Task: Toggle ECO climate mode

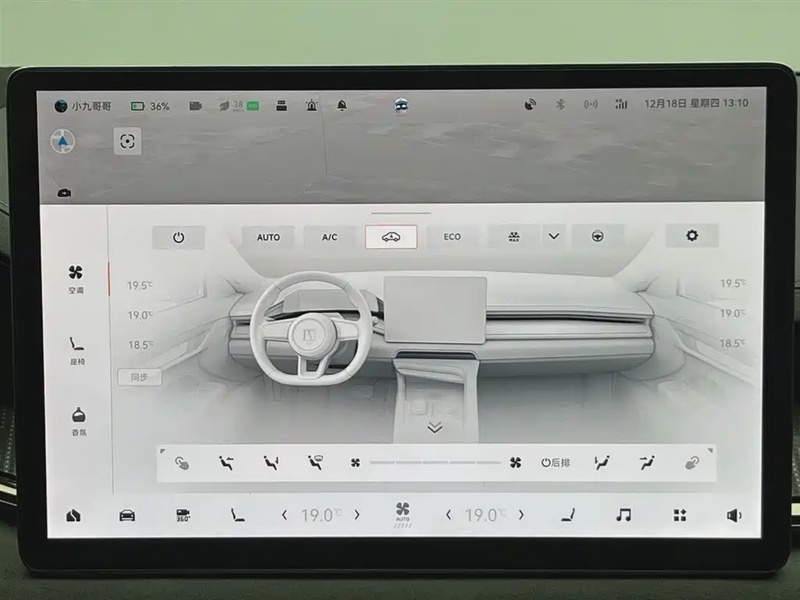Action: pyautogui.click(x=452, y=237)
